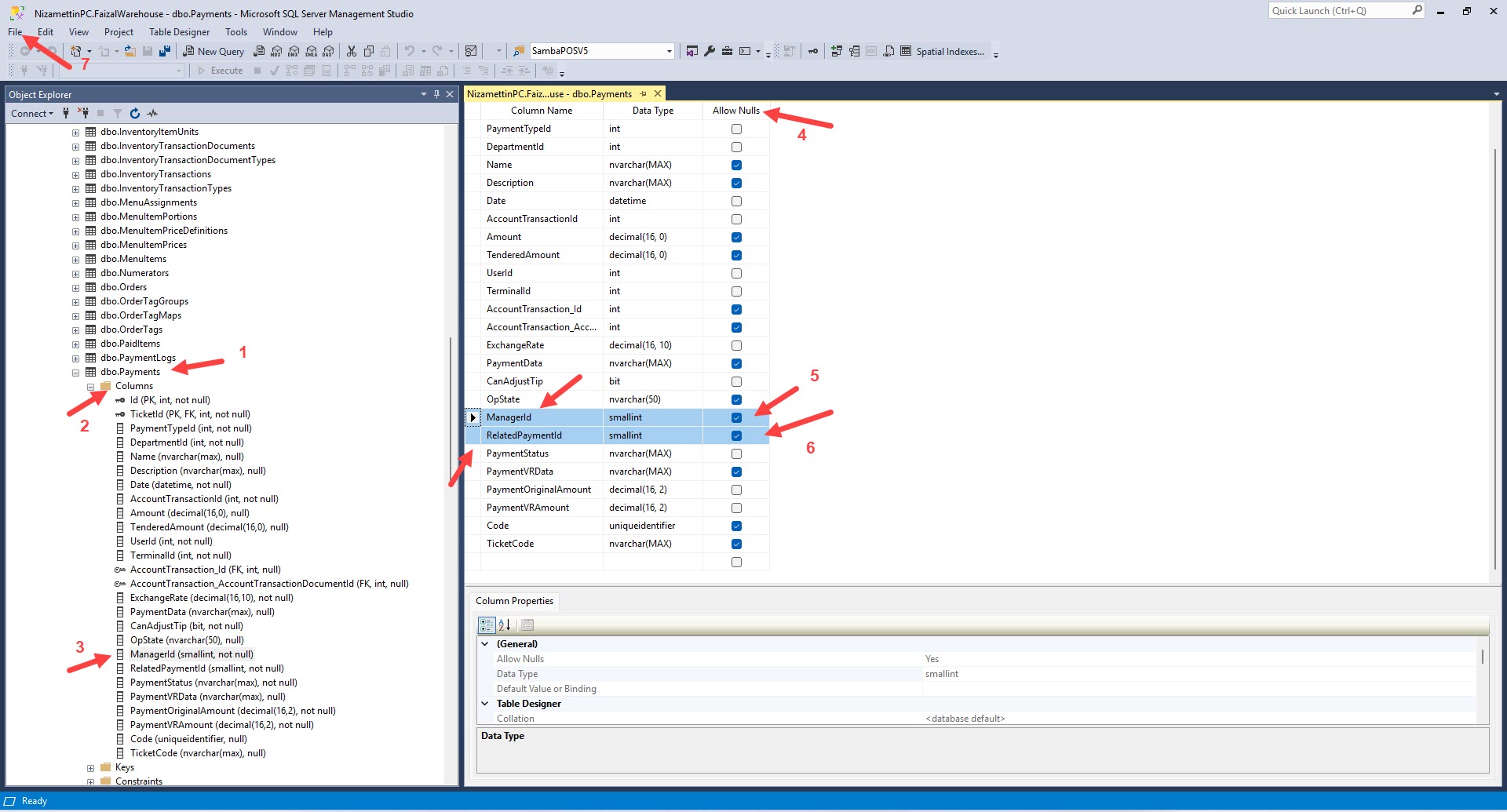Image resolution: width=1507 pixels, height=812 pixels.
Task: Open the Connect dropdown in Object Explorer
Action: click(32, 114)
